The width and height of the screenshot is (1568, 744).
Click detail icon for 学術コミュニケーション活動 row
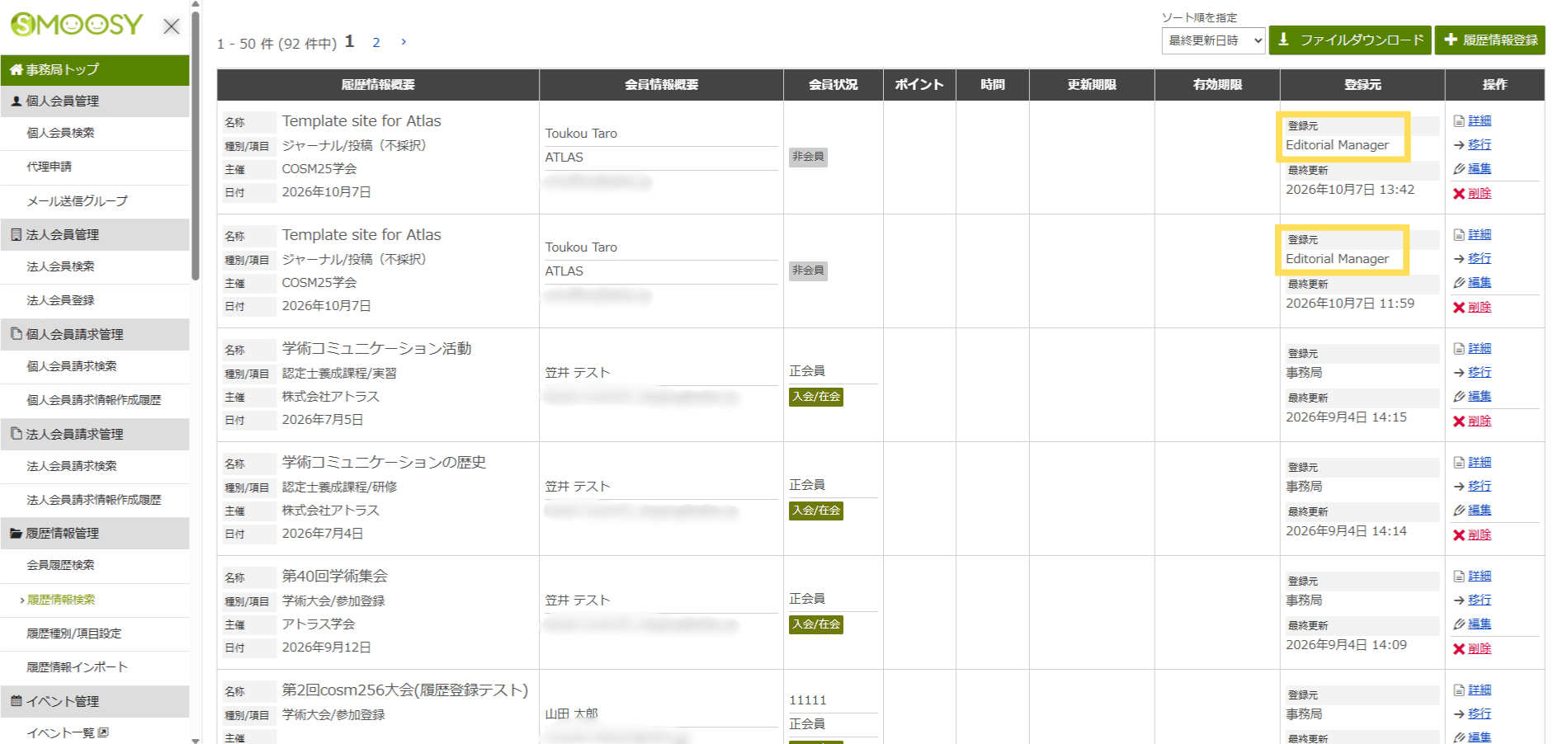pos(1459,349)
